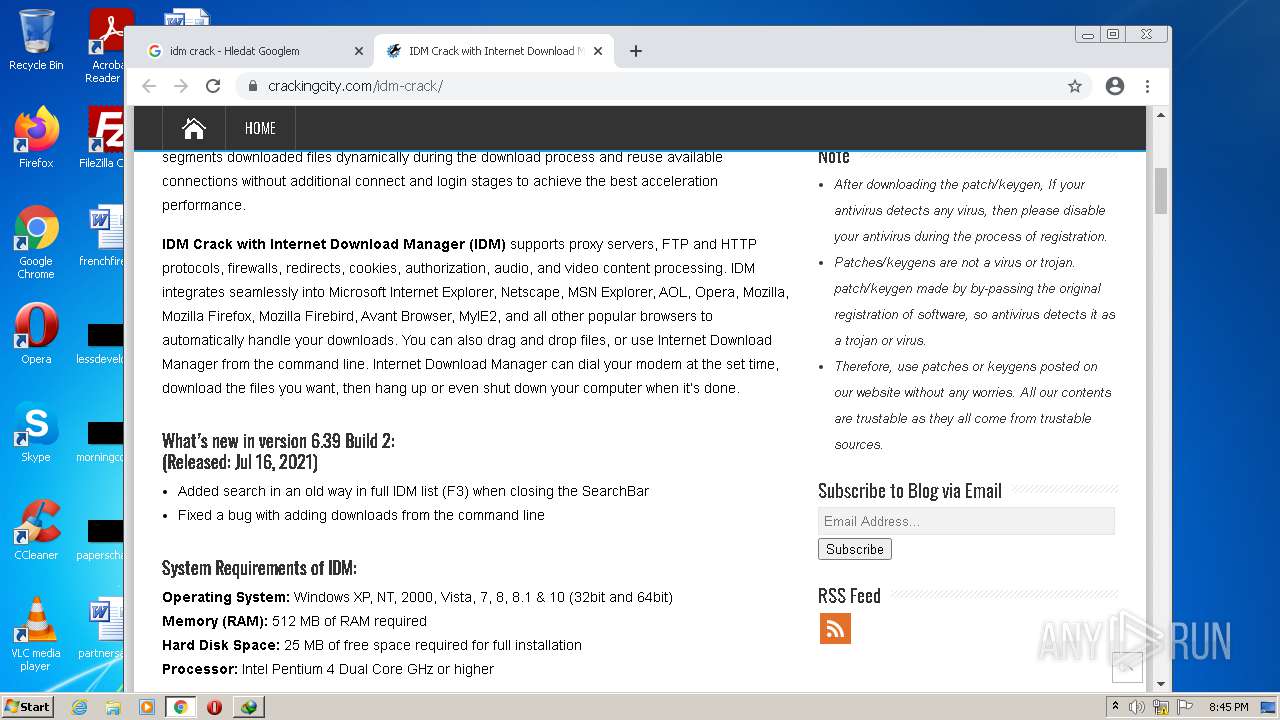
Task: Click the 'System Requirements of IDM:' heading
Action: (259, 568)
